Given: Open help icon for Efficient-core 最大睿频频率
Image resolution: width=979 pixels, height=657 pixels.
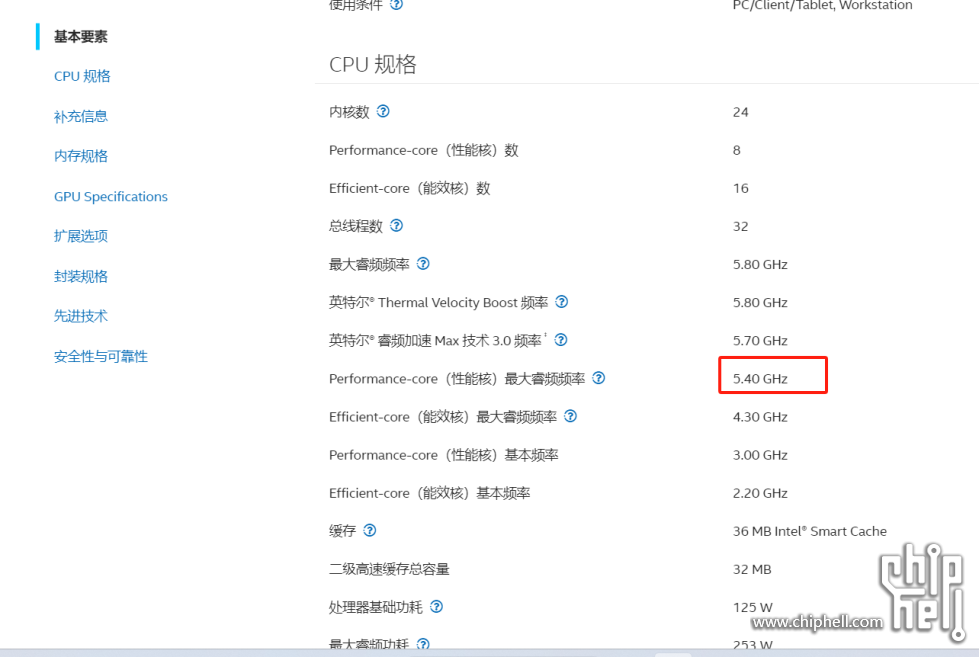Looking at the screenshot, I should pos(571,416).
